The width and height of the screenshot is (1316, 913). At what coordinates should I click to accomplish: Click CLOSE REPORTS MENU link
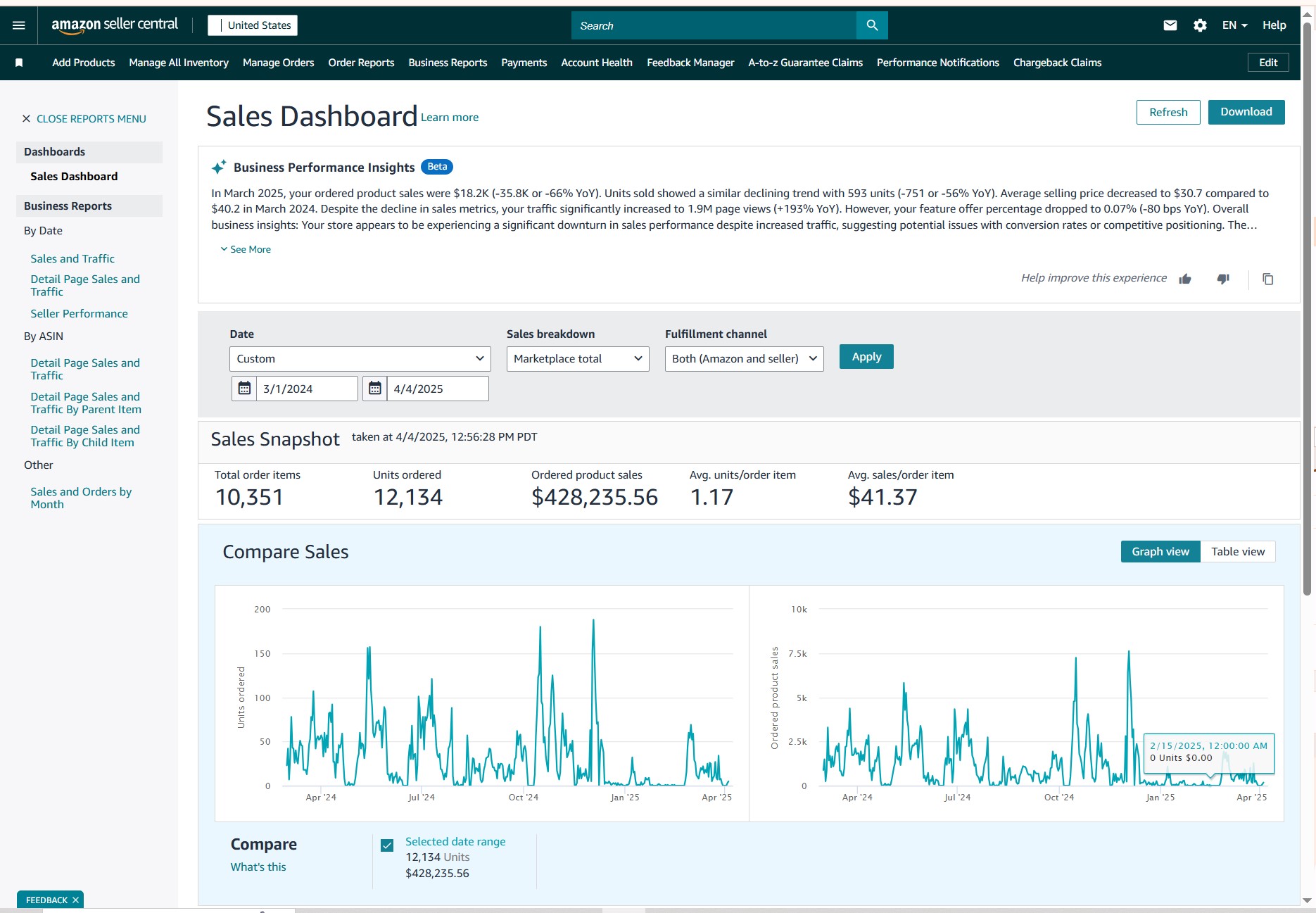(x=91, y=119)
